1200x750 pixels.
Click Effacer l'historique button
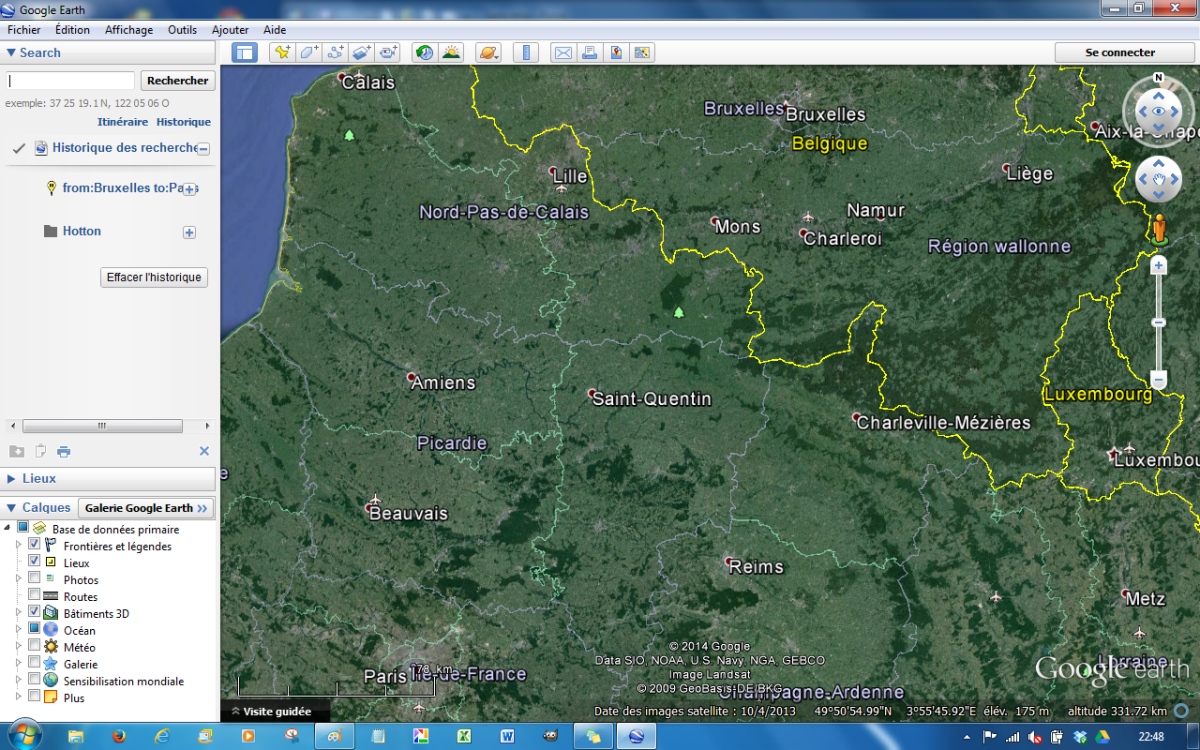coord(154,277)
